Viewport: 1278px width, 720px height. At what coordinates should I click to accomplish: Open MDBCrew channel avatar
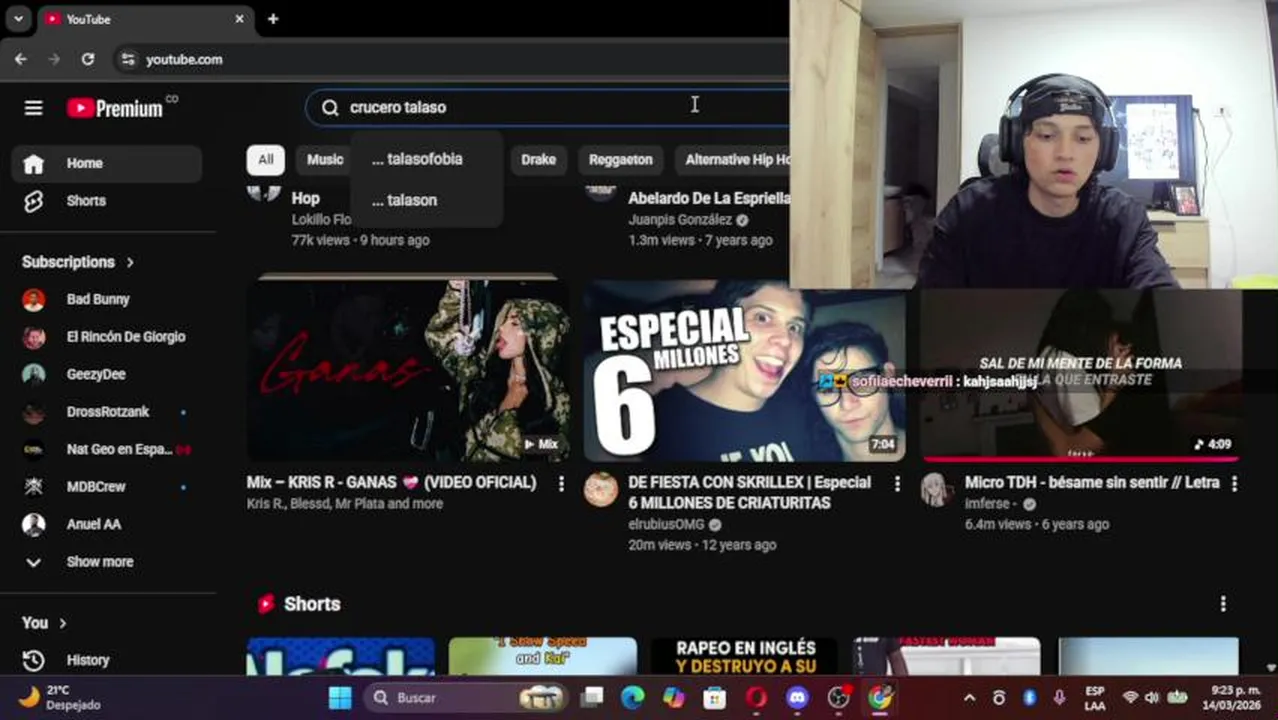point(34,487)
